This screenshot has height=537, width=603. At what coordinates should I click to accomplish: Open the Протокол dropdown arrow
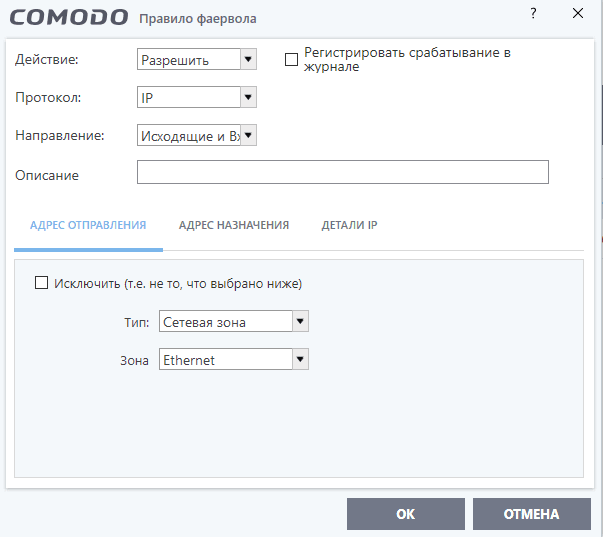point(249,97)
